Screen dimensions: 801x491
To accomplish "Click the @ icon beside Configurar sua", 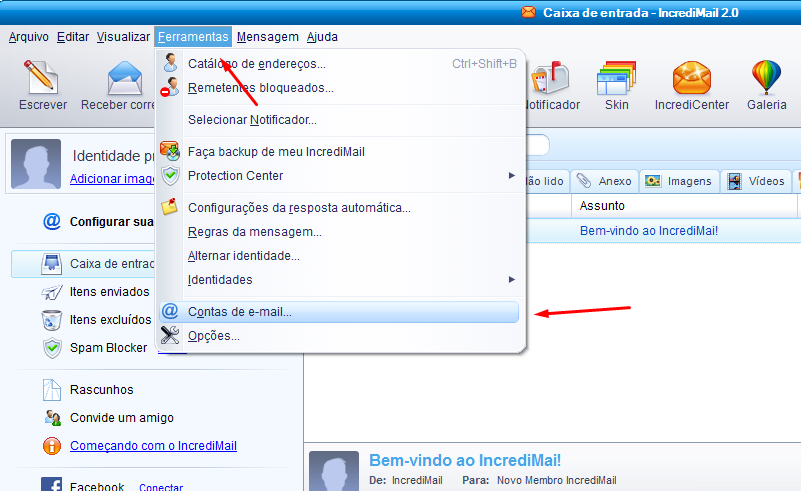I will point(52,221).
